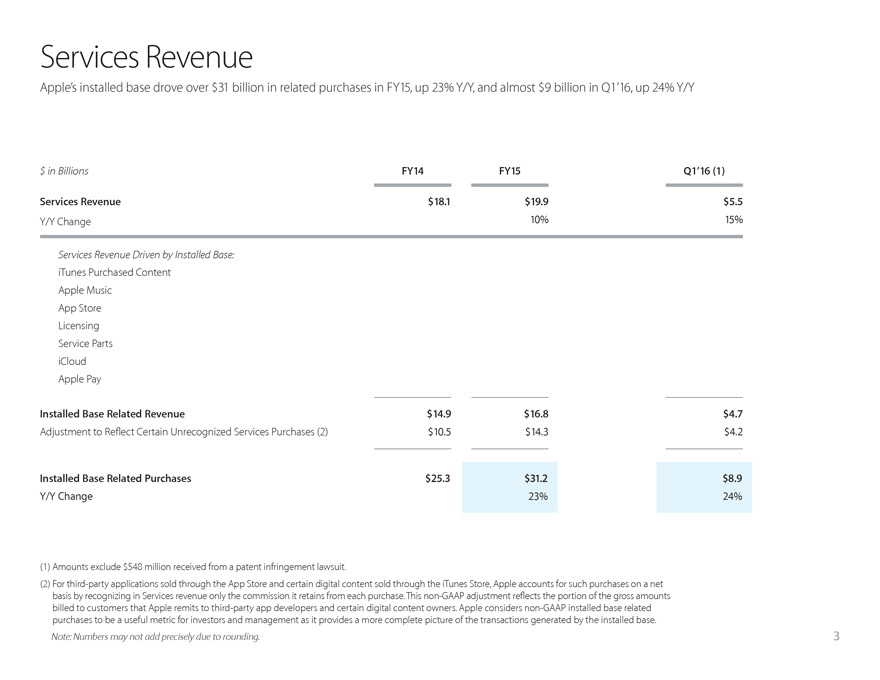Click the Installed Base Related Purchases label

click(115, 478)
